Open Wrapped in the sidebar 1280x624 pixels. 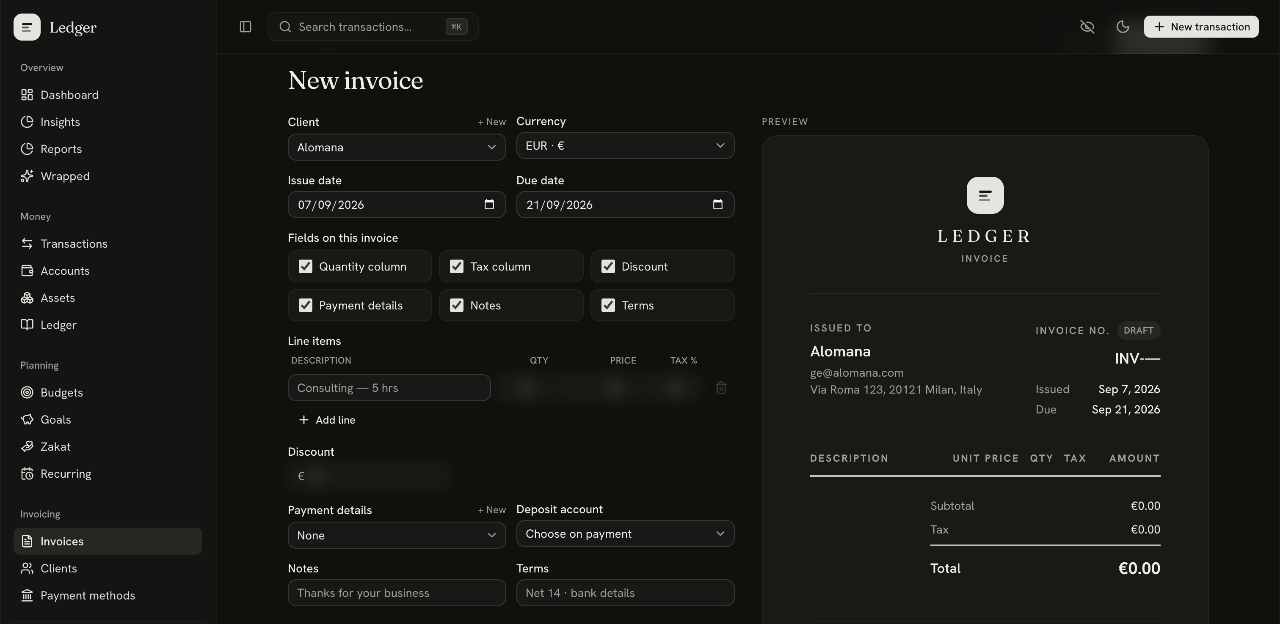tap(108, 176)
